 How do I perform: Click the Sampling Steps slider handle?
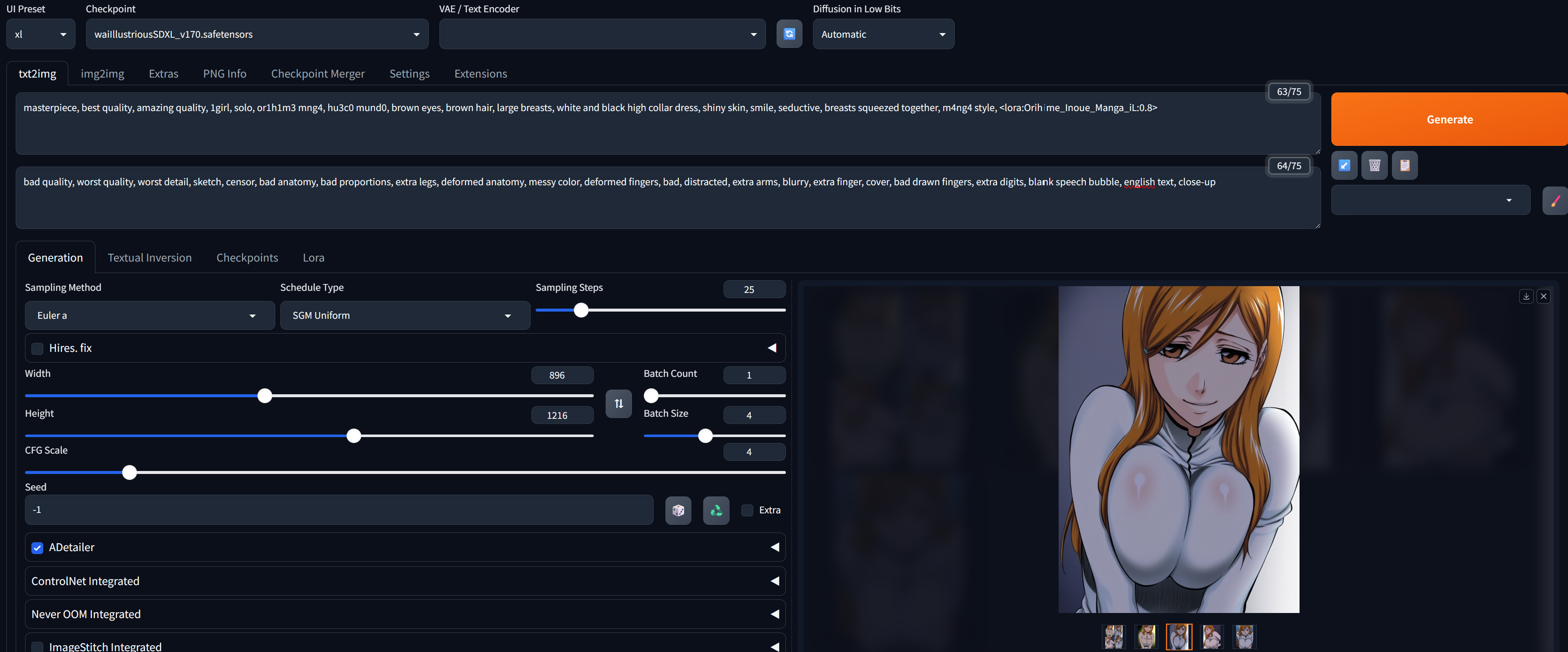point(581,310)
